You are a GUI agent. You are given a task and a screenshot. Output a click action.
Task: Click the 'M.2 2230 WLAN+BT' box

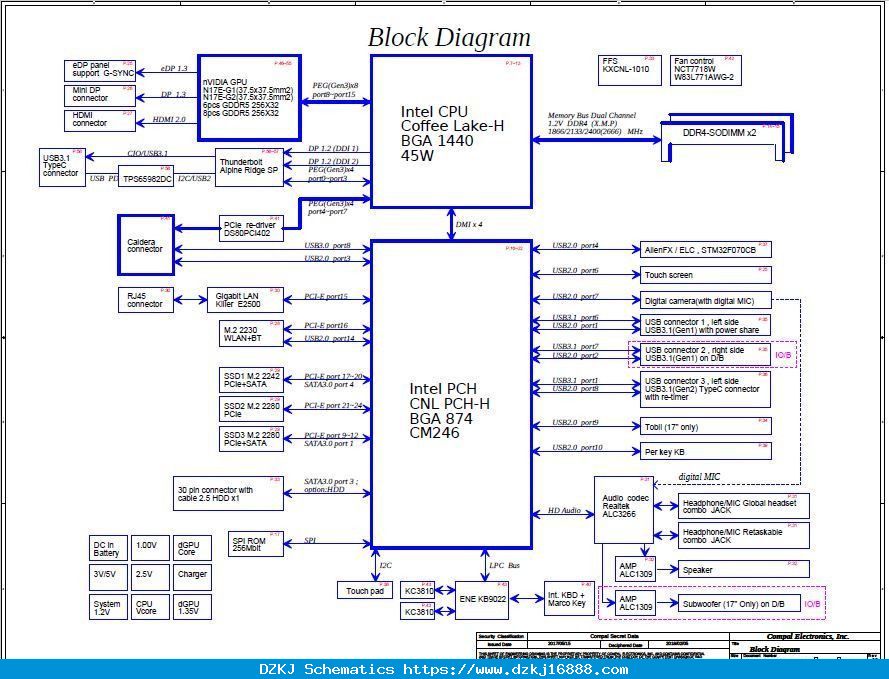(x=251, y=334)
